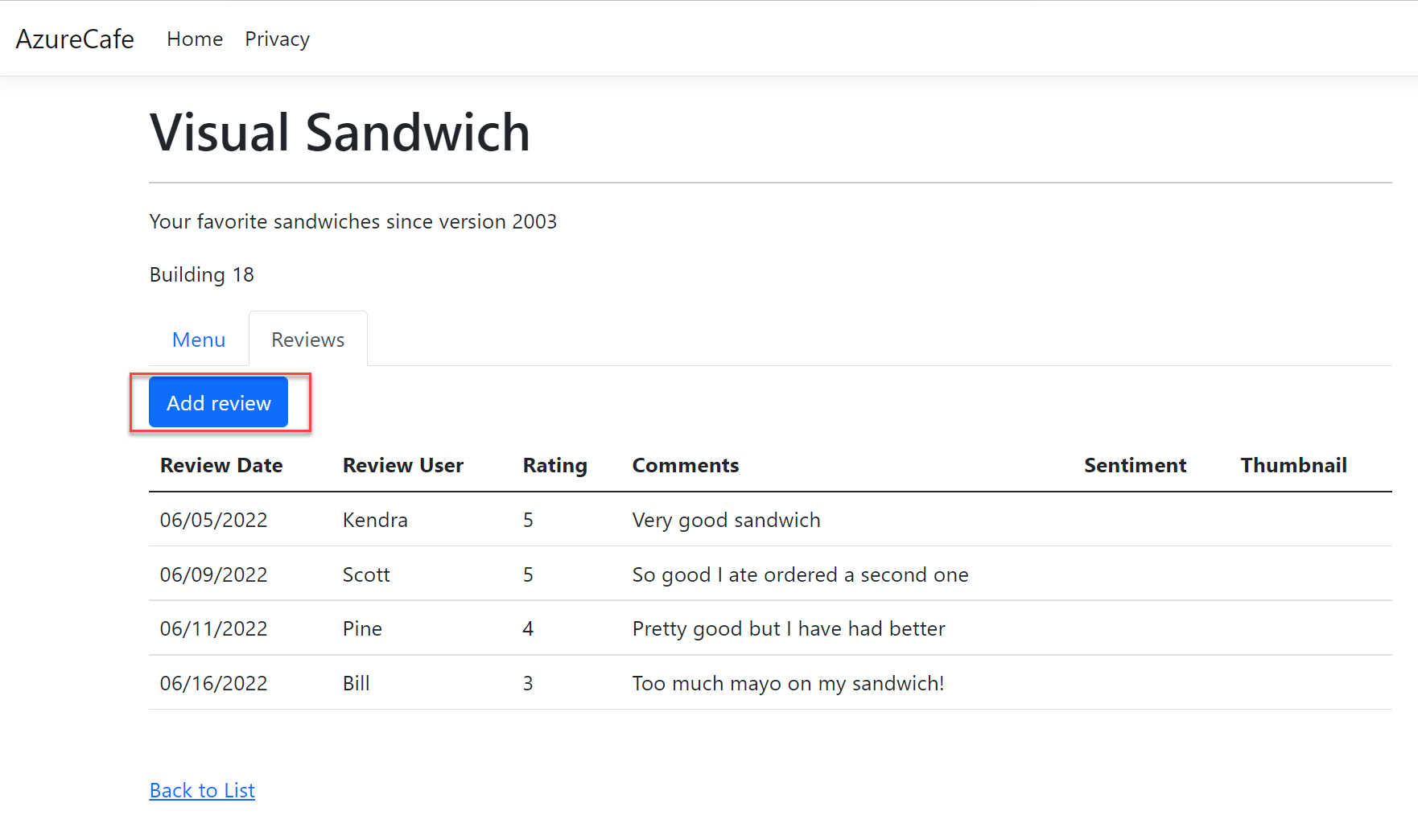
Task: Click the Building 18 location text
Action: [x=202, y=274]
